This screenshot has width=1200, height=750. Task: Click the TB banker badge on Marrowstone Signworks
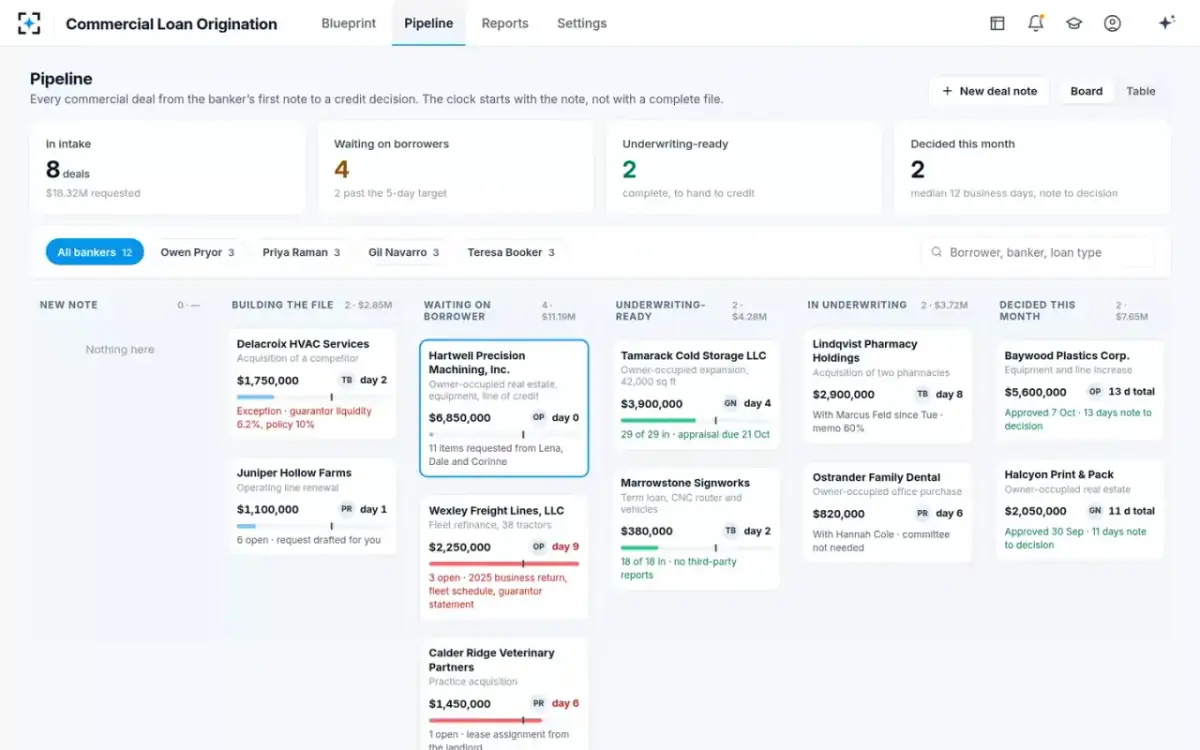pyautogui.click(x=730, y=531)
